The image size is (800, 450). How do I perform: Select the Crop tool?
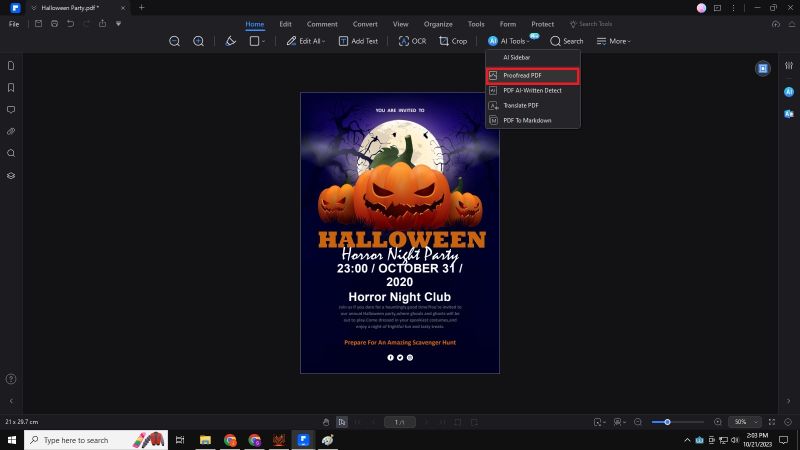click(453, 41)
